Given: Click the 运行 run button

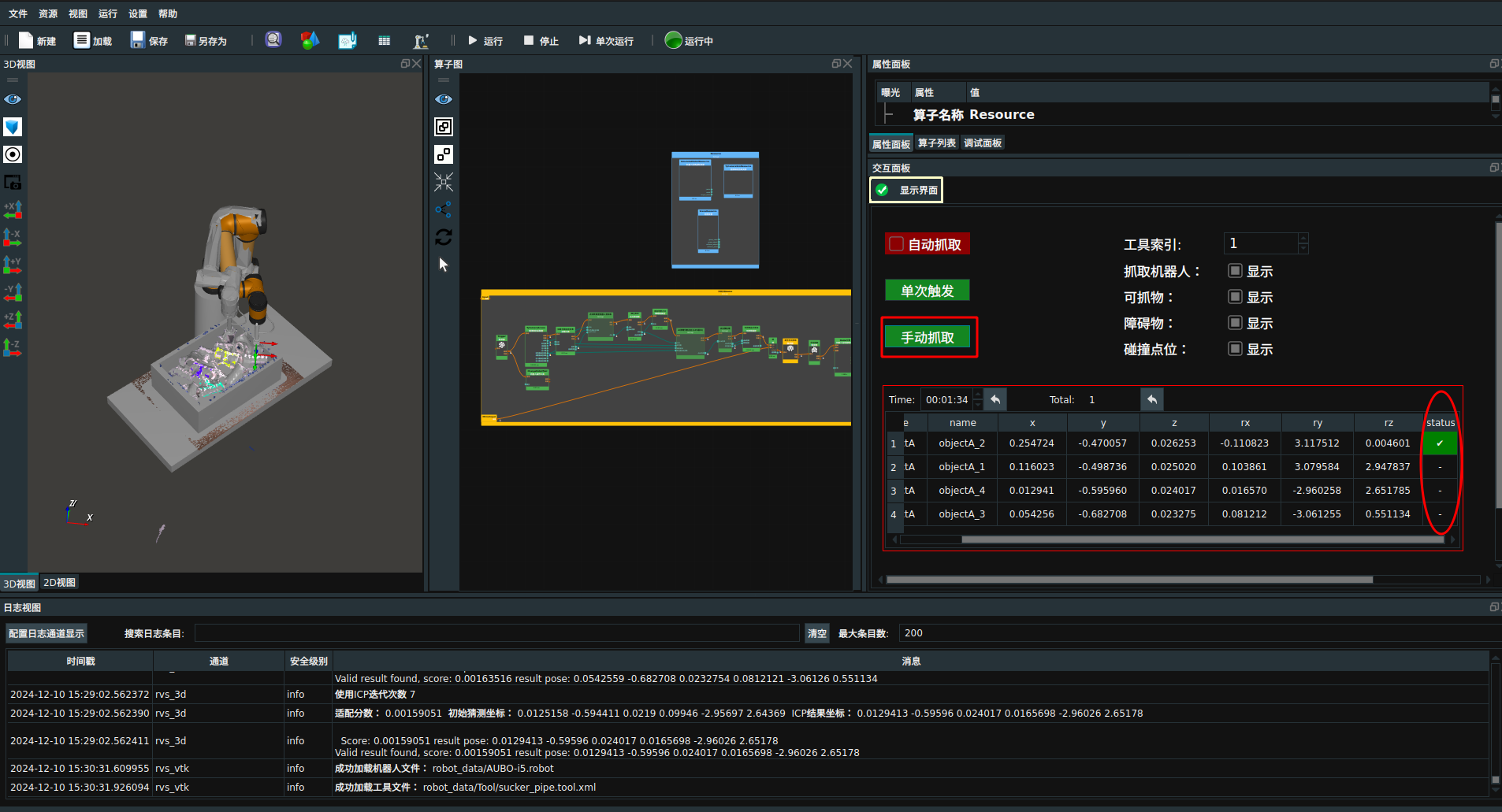Looking at the screenshot, I should click(485, 41).
